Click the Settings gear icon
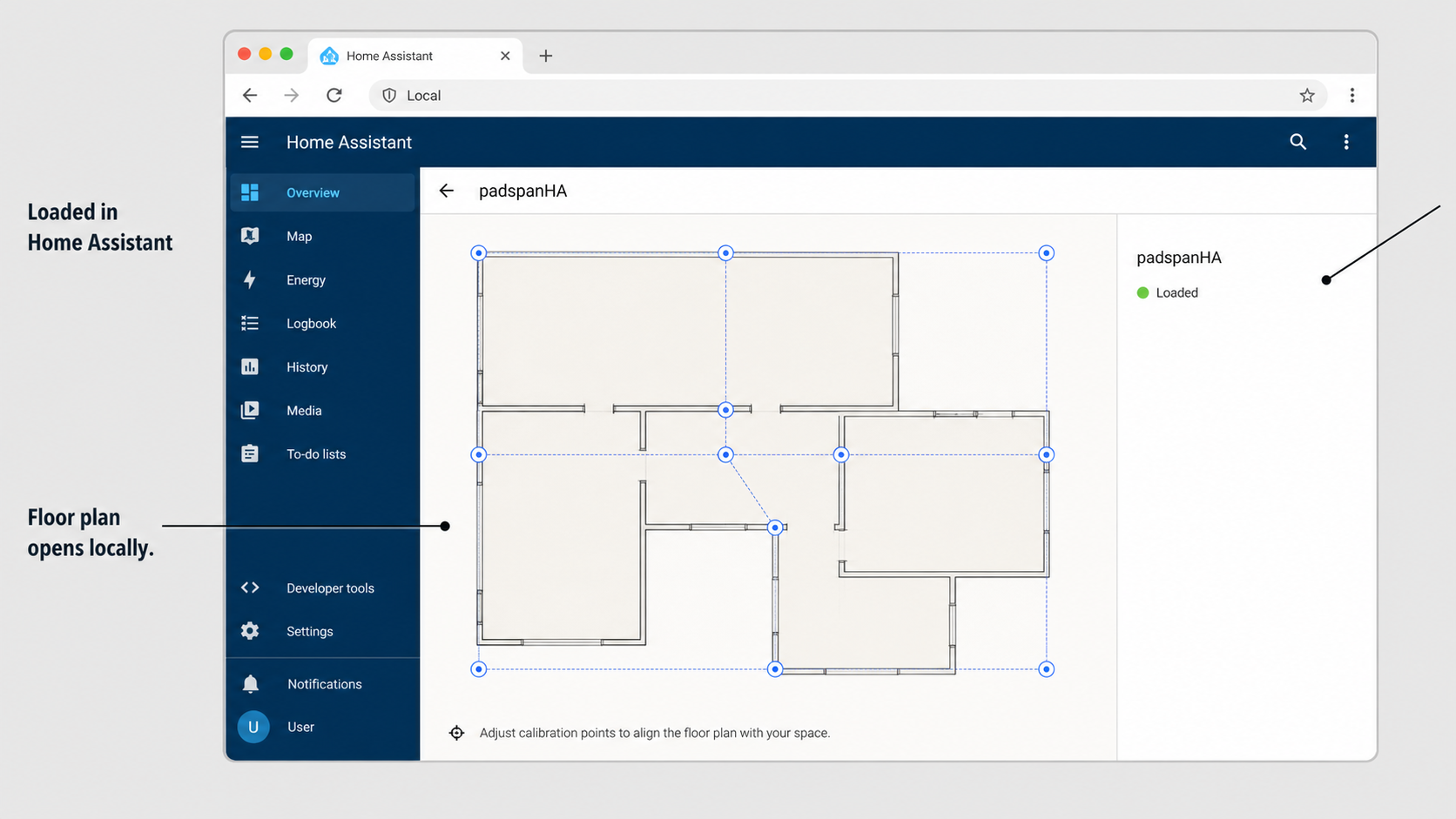1456x819 pixels. coord(250,631)
